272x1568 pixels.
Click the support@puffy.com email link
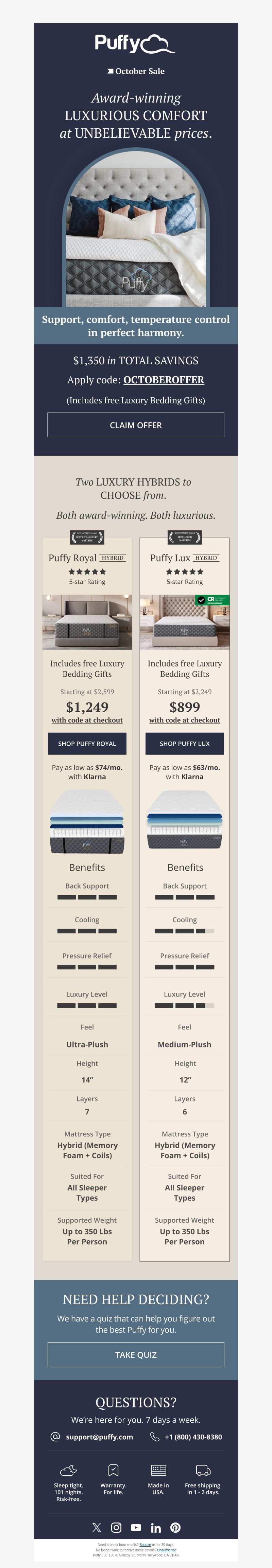[x=99, y=1437]
